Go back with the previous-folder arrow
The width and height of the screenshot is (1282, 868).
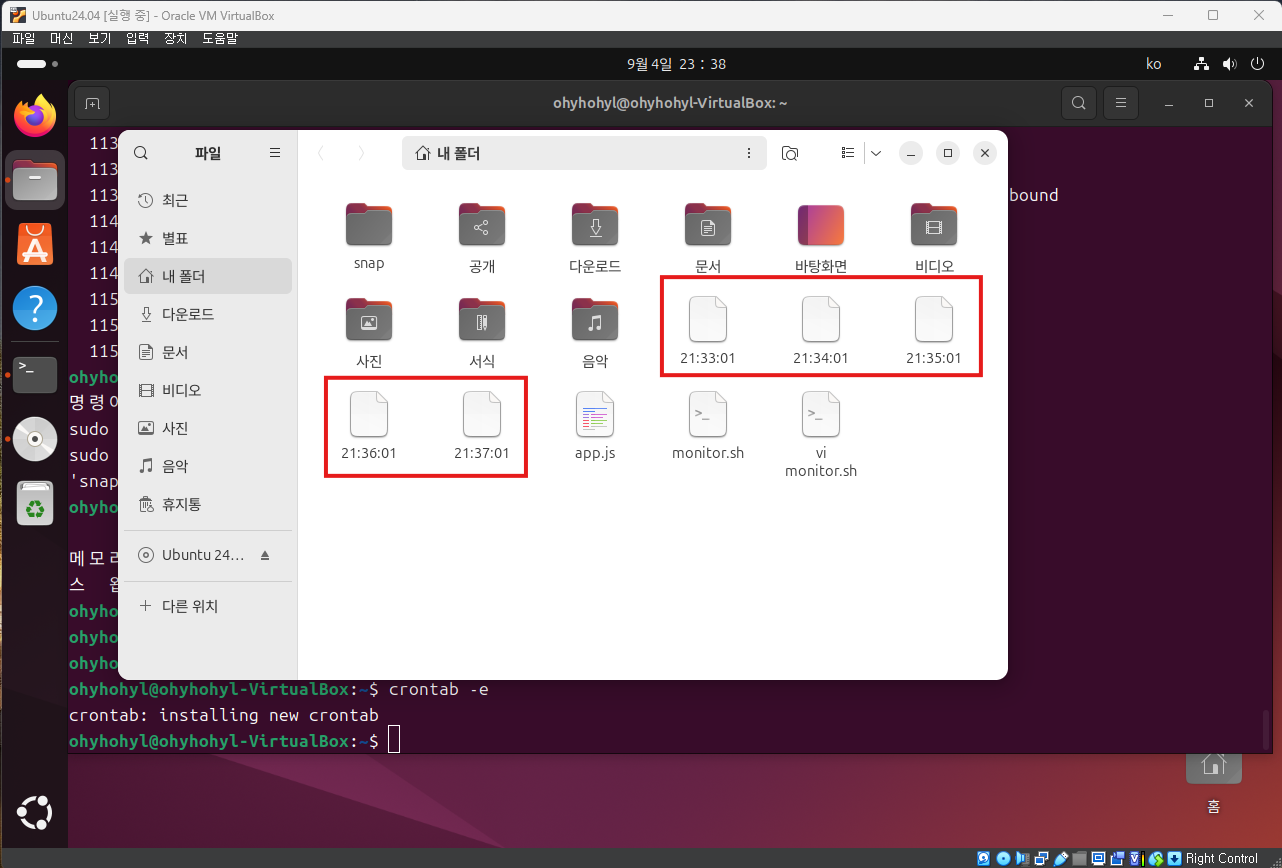tap(321, 153)
